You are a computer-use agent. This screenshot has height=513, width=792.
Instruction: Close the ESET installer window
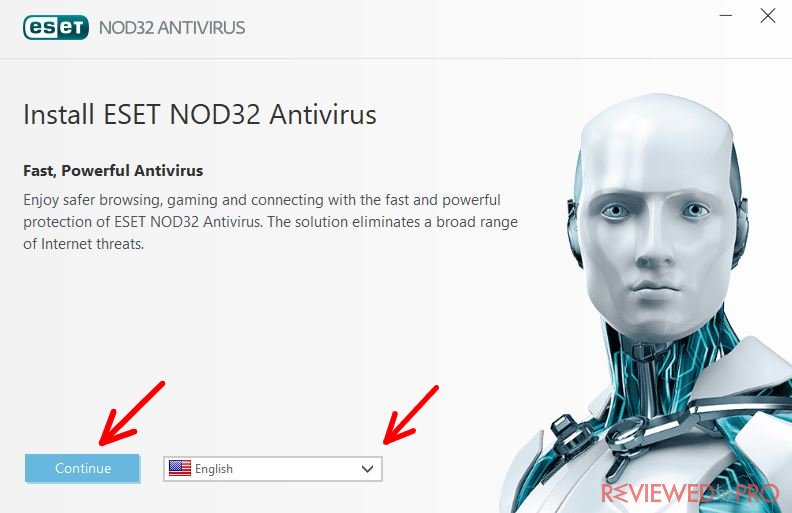pos(768,16)
